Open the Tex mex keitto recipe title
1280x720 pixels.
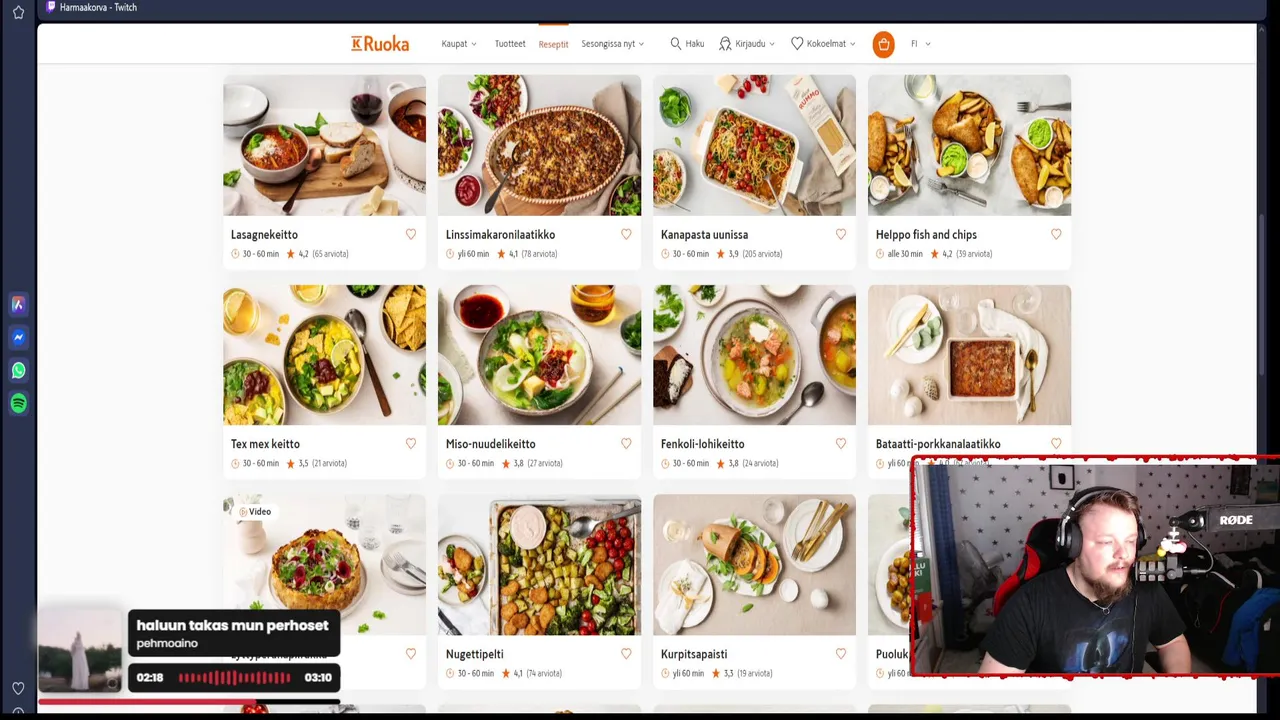(x=265, y=444)
